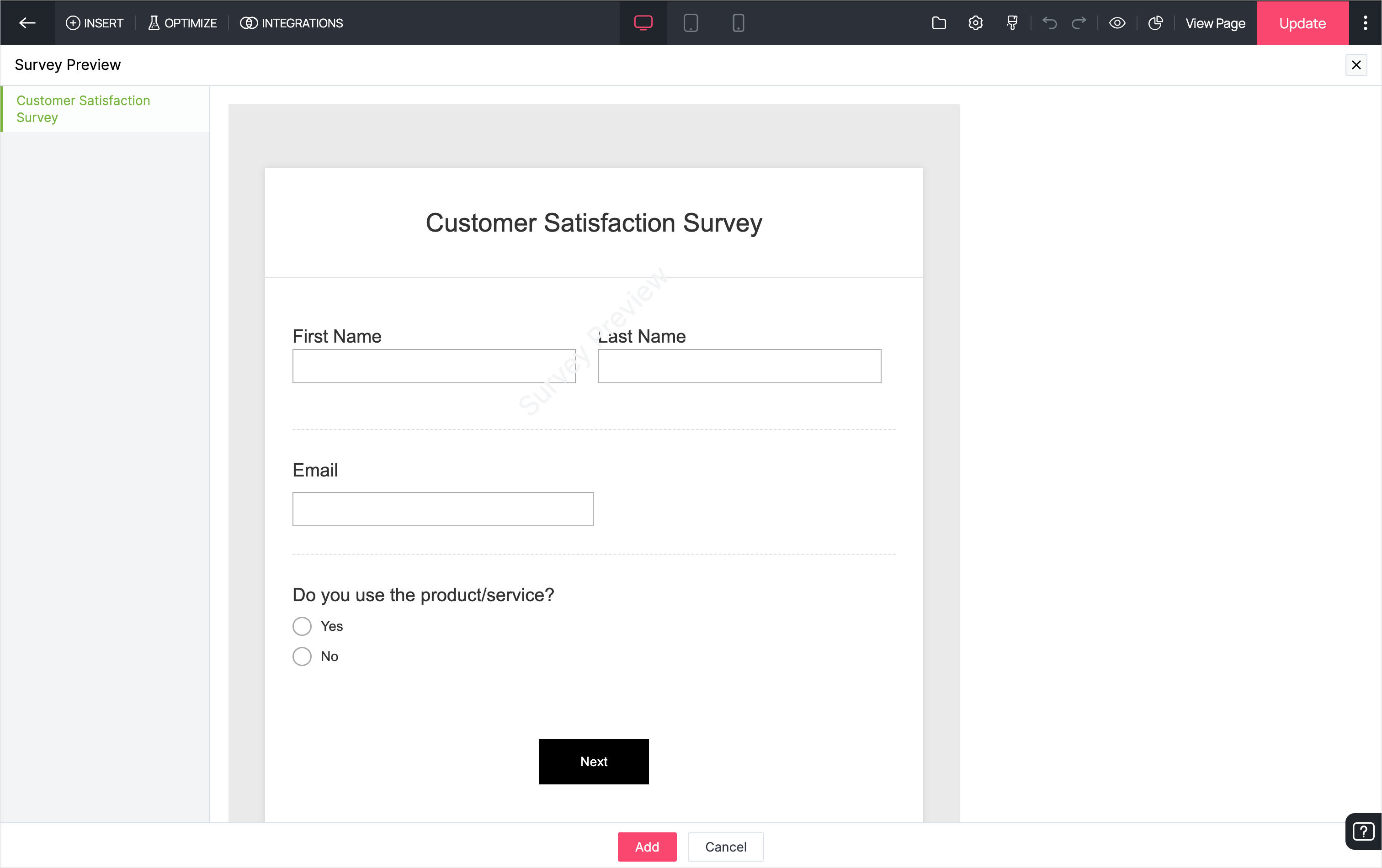This screenshot has width=1382, height=868.
Task: Open the OPTIMIZE menu
Action: coord(182,23)
